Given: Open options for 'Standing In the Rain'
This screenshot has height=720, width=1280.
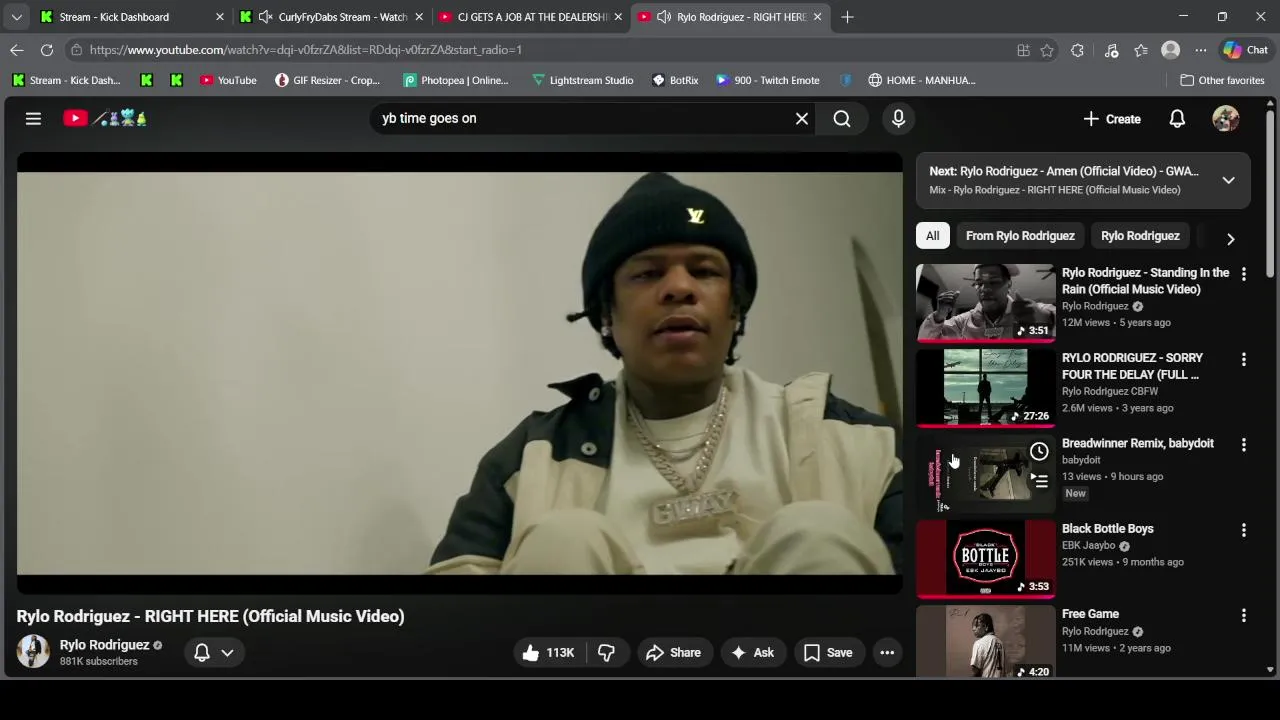Looking at the screenshot, I should coord(1243,273).
